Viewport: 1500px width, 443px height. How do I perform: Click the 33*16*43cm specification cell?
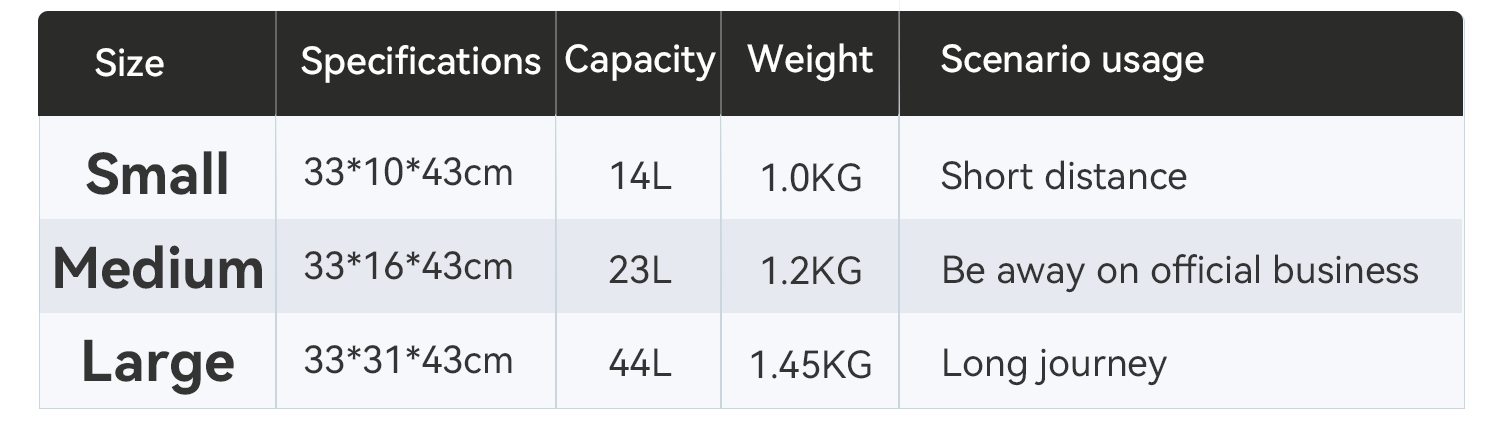[408, 266]
